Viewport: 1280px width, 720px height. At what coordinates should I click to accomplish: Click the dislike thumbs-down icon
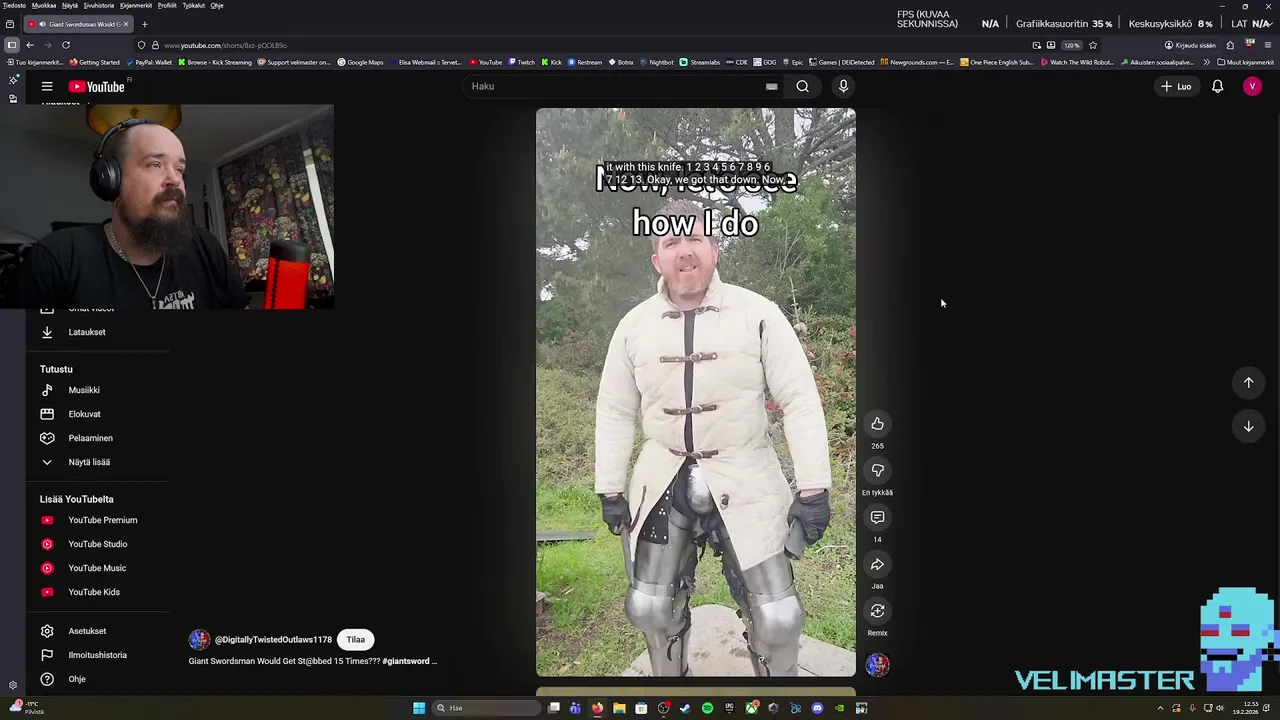877,471
